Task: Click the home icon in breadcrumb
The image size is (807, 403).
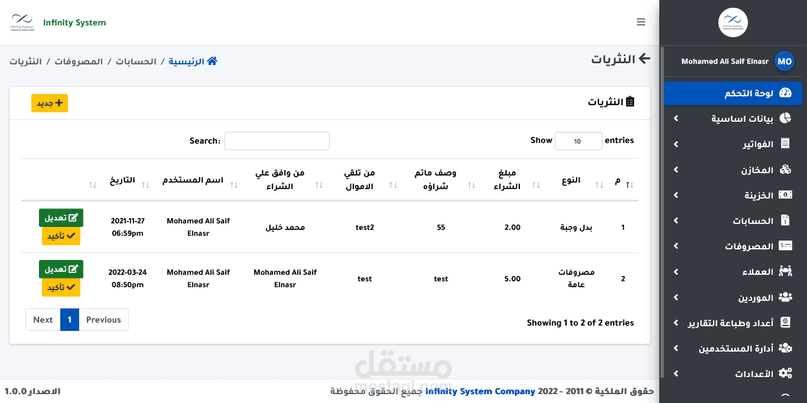Action: click(x=212, y=62)
